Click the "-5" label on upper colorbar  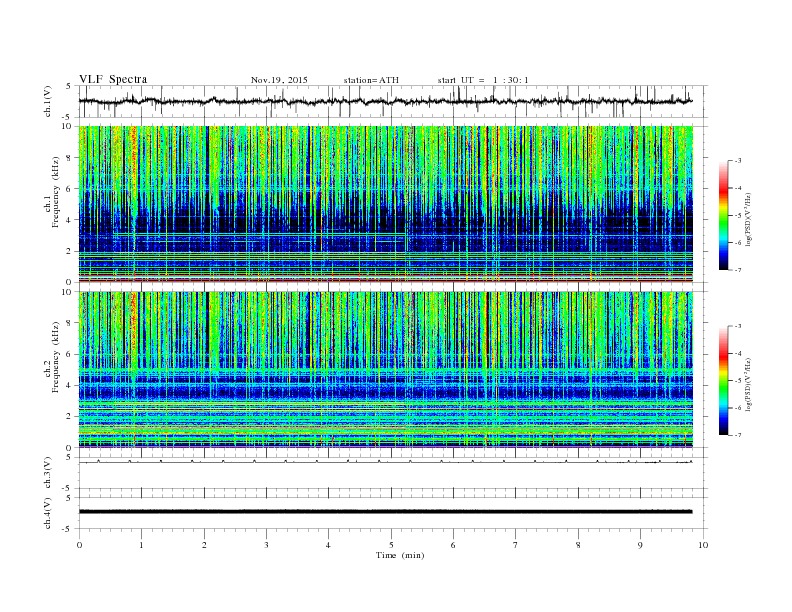coord(738,216)
